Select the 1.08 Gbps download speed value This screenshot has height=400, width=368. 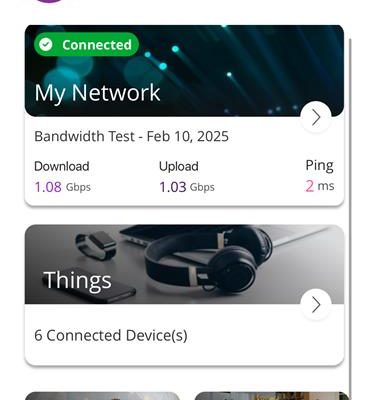pos(62,187)
